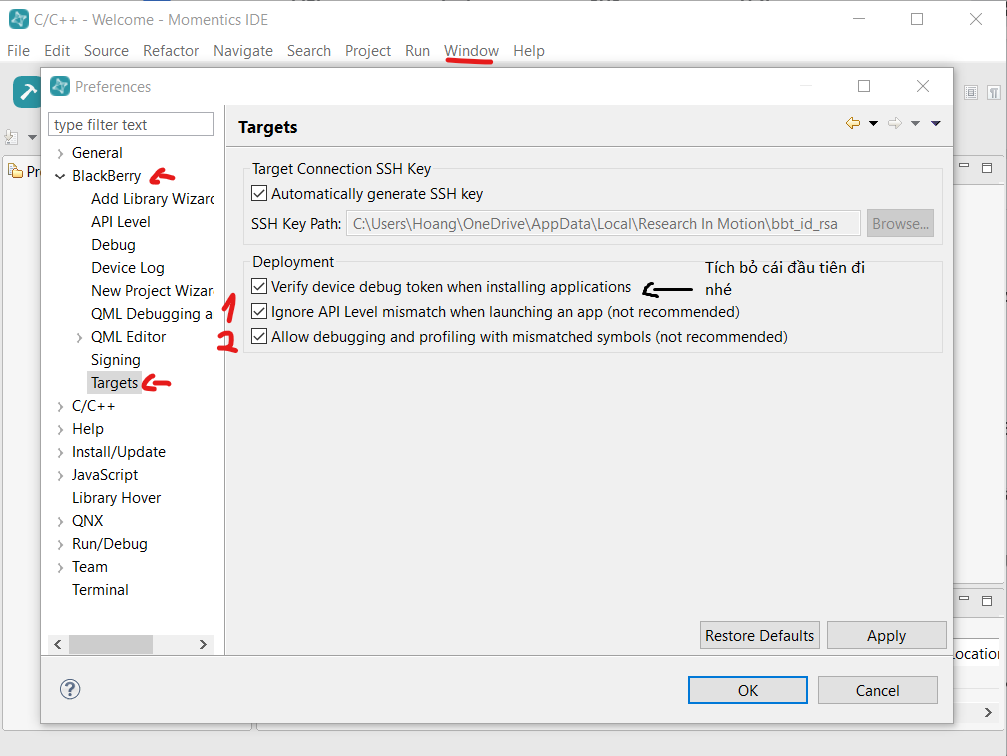Click the Browse button for SSH key

(x=900, y=224)
